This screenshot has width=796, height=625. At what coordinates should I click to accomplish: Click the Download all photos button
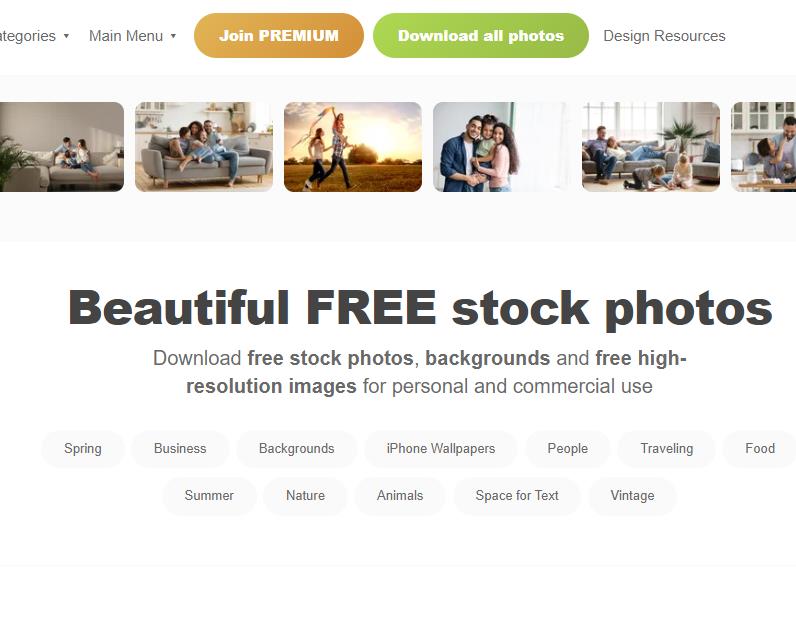[481, 36]
